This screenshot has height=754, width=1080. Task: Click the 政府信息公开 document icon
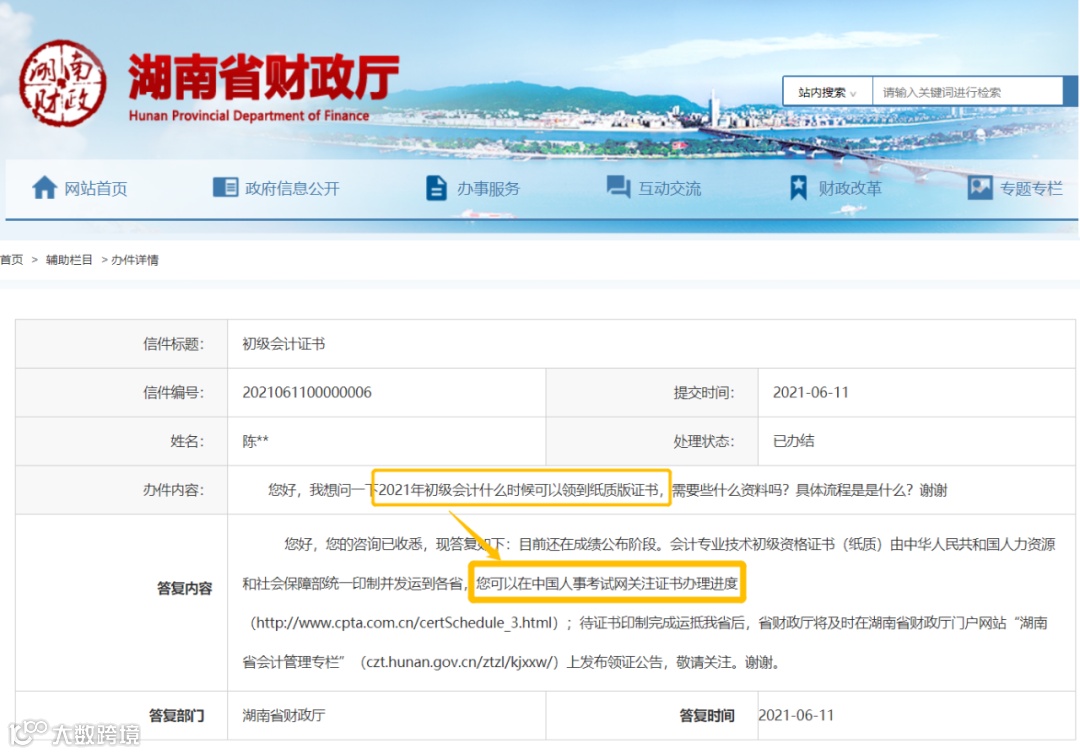[225, 187]
